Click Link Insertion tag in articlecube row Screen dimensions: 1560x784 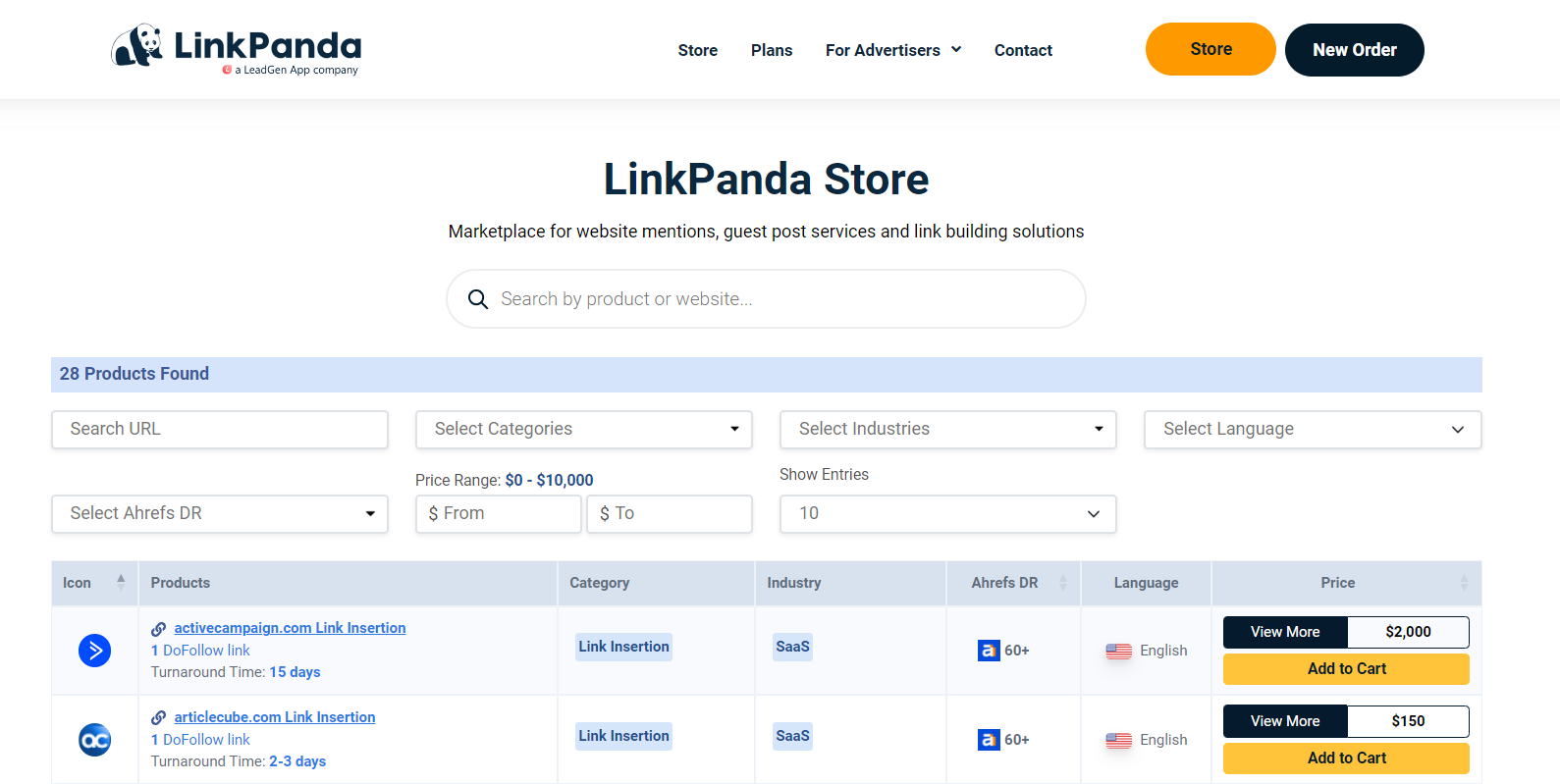(x=623, y=736)
